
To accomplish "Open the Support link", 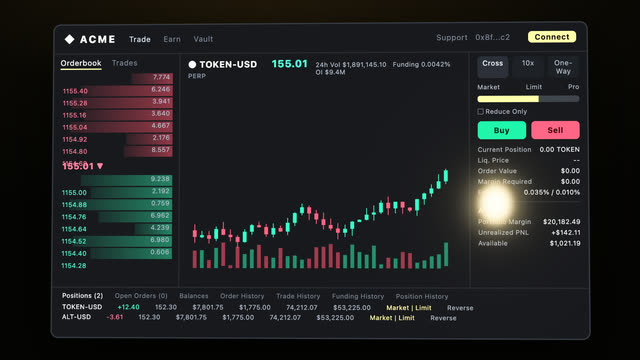I will [452, 38].
